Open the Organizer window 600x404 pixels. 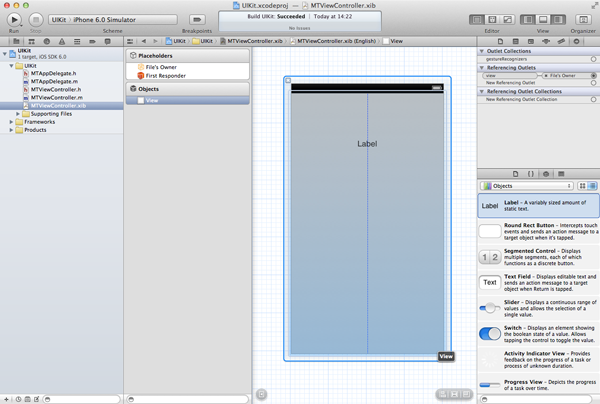[x=583, y=20]
